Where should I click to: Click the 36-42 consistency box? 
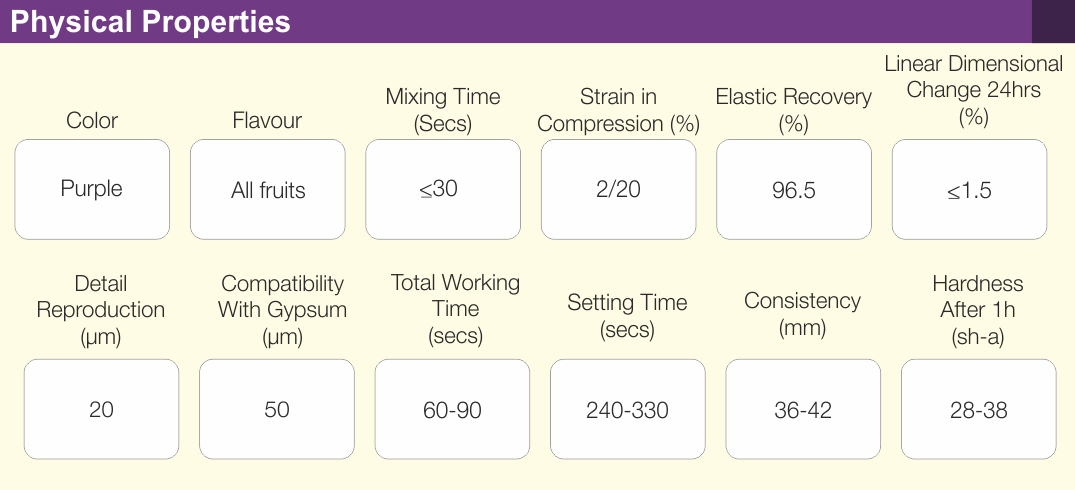click(803, 409)
